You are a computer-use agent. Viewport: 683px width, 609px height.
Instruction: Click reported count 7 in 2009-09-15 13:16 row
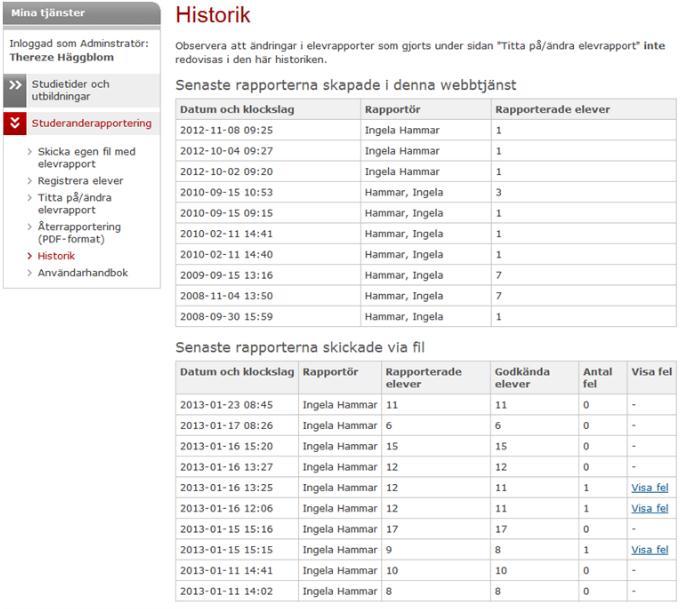coord(499,275)
